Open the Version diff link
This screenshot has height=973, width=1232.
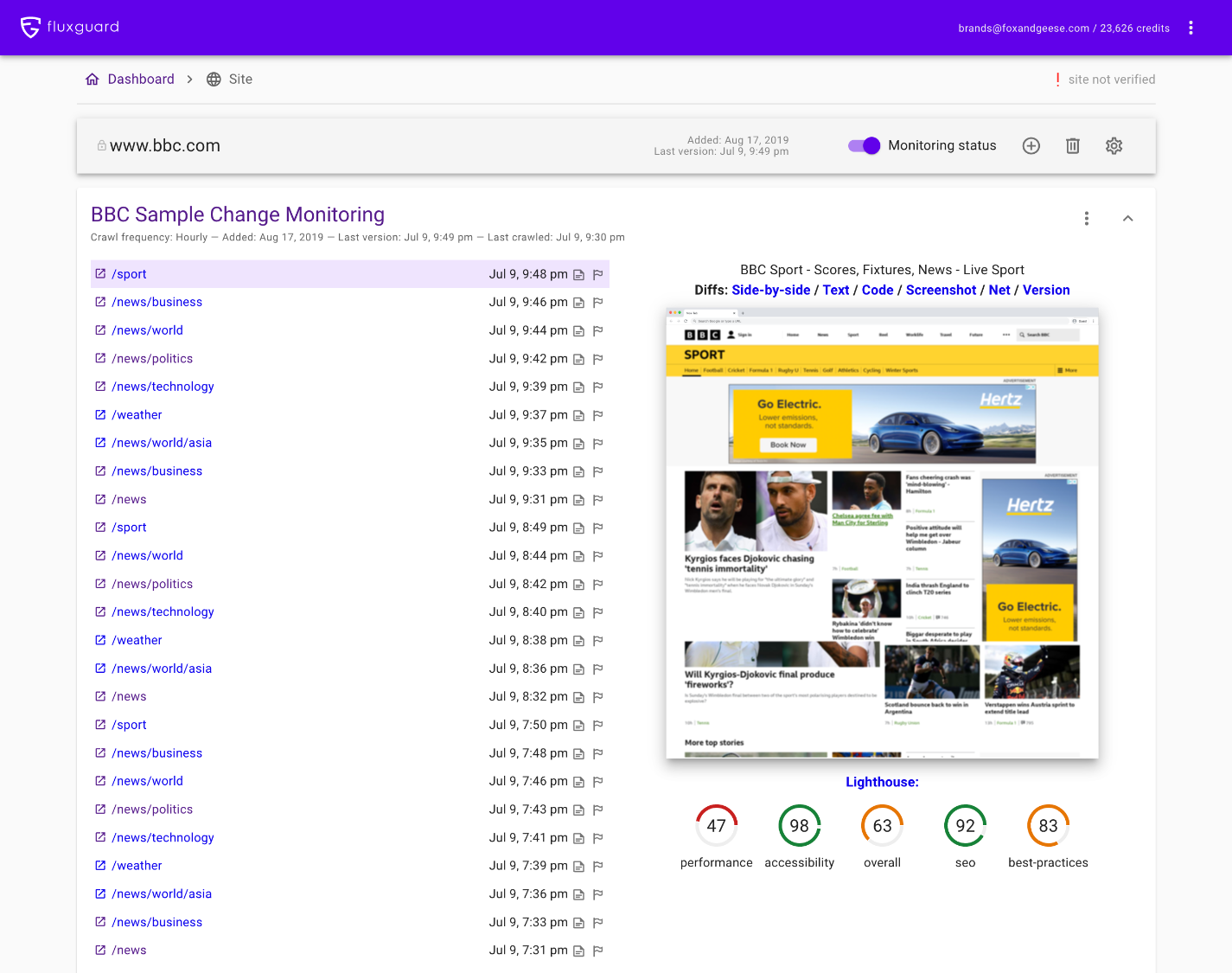[1046, 290]
